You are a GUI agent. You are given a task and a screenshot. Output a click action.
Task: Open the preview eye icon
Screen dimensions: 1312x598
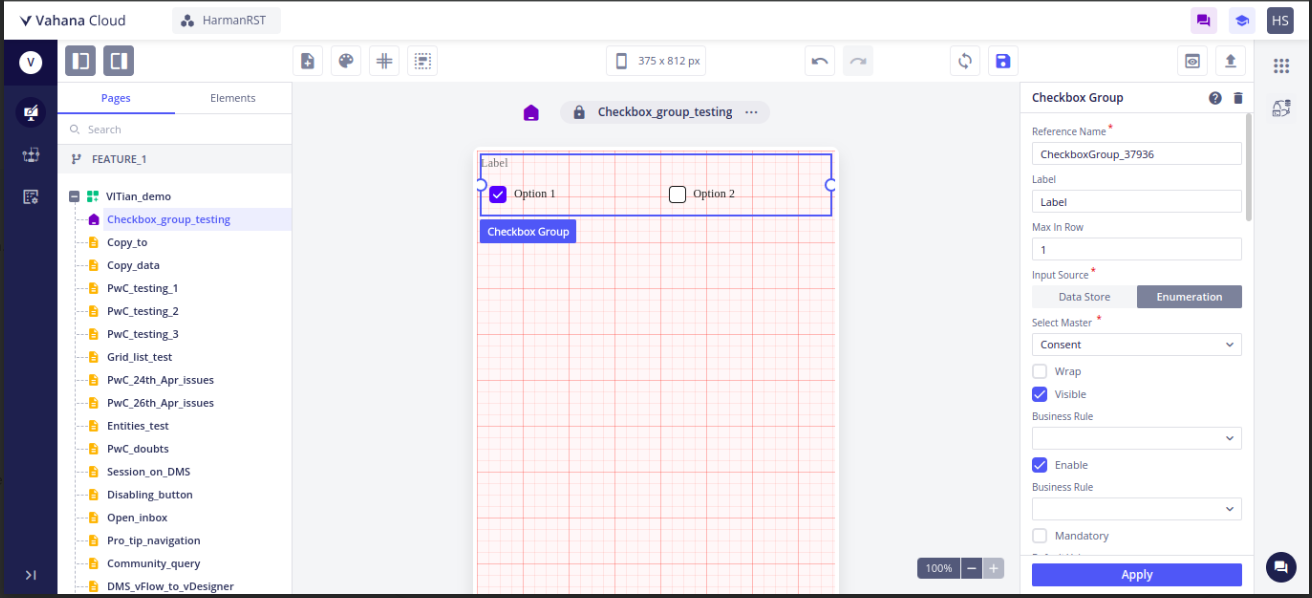coord(1192,61)
